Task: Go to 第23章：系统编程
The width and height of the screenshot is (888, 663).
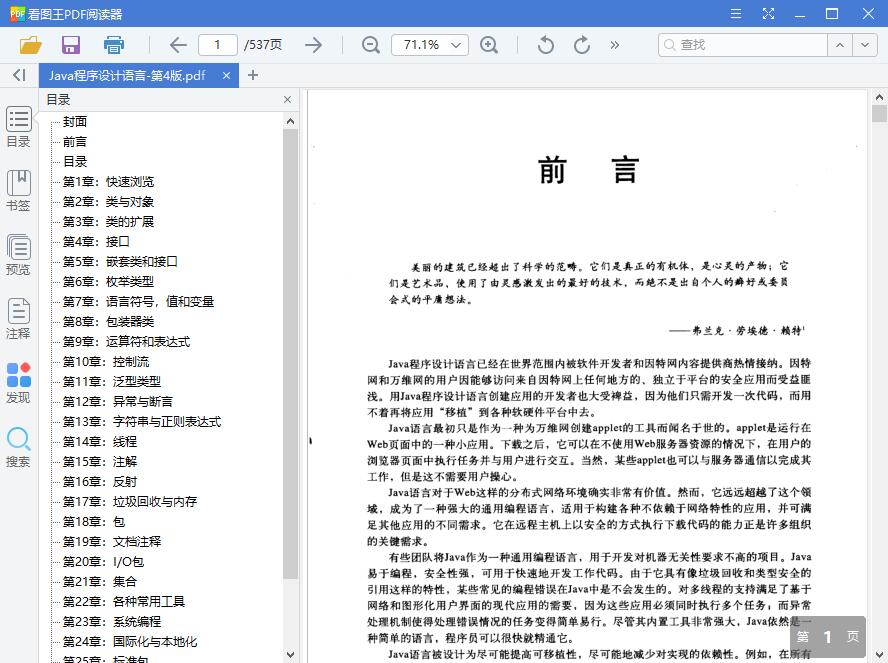Action: click(112, 622)
